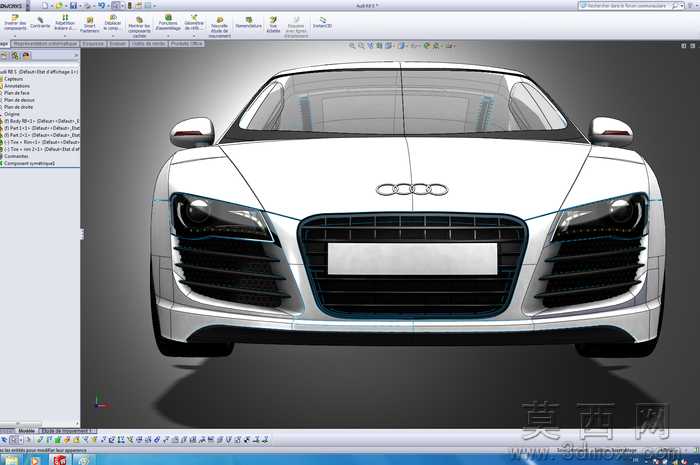This screenshot has width=700, height=465.
Task: Click the Open document icon
Action: (x=59, y=6)
